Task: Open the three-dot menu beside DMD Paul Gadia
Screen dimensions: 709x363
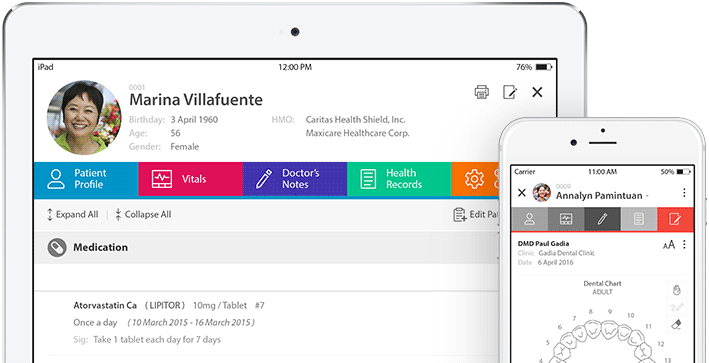Action: [684, 245]
